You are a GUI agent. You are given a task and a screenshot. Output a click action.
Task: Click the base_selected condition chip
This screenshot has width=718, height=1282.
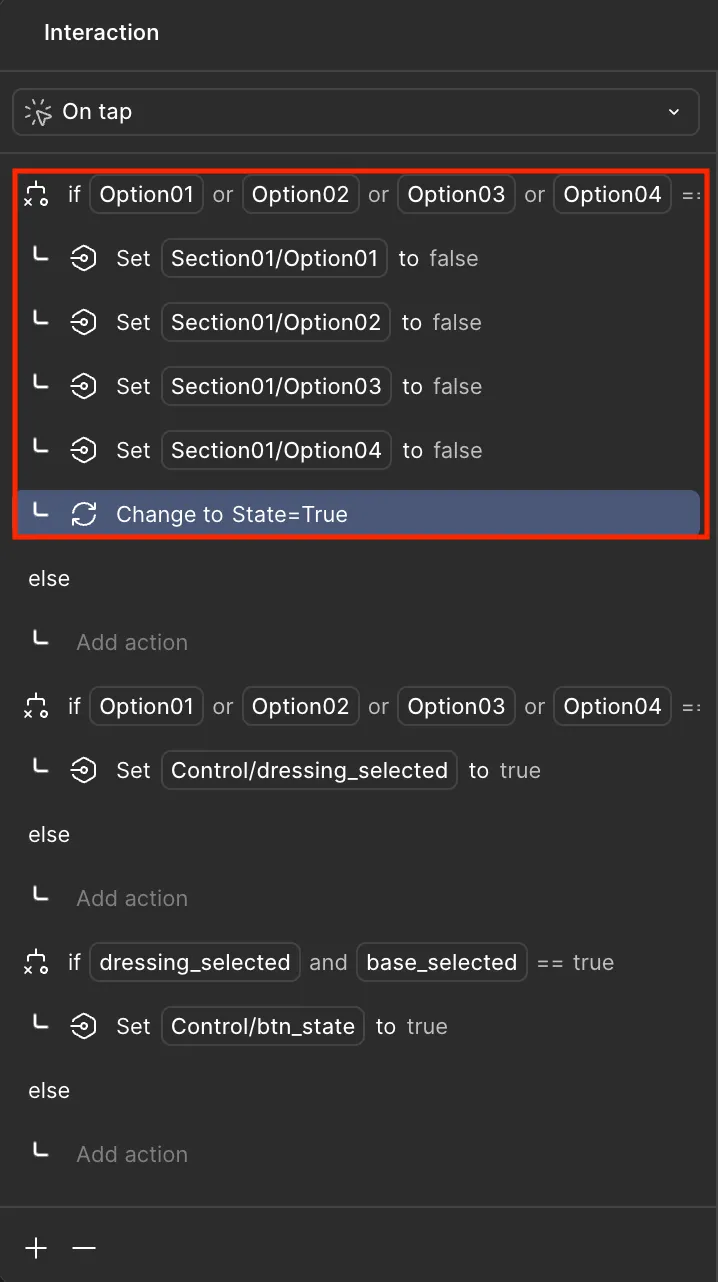(x=441, y=962)
